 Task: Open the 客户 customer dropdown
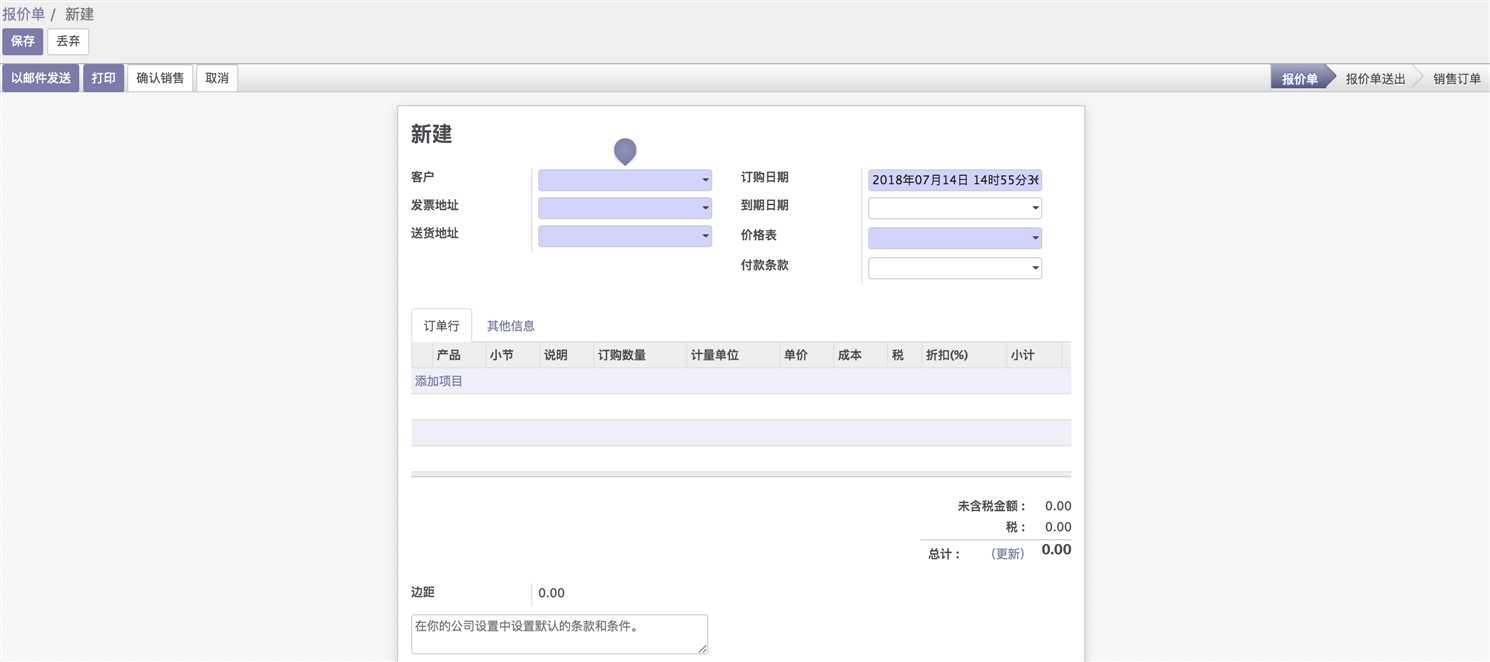click(625, 180)
